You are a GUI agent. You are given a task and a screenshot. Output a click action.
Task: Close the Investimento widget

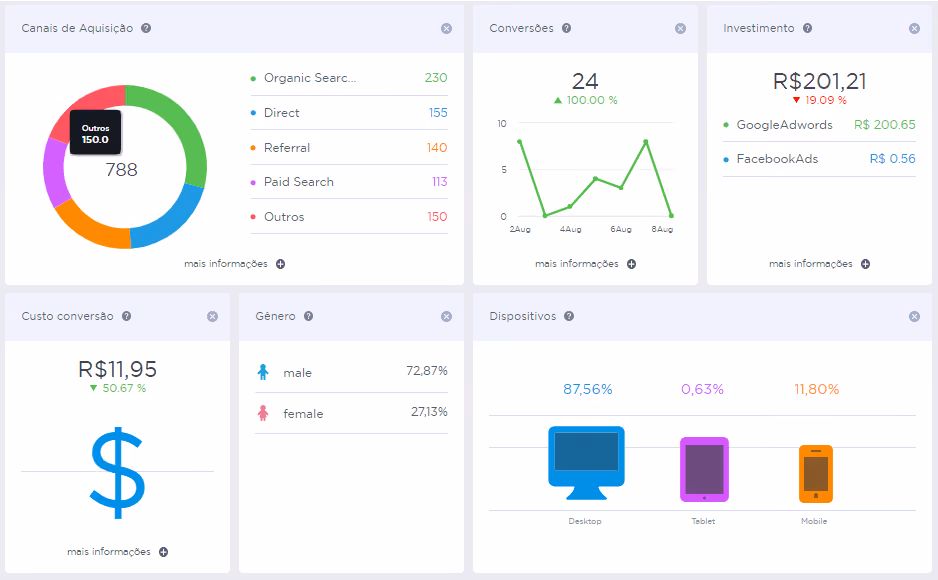tap(914, 29)
